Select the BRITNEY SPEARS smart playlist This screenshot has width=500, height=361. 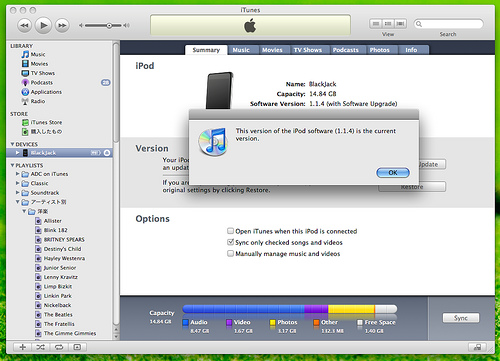(x=60, y=239)
